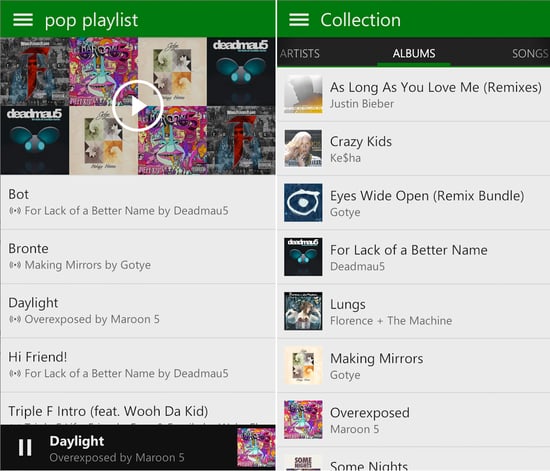Click the Collection header title
550x471 pixels.
pyautogui.click(x=361, y=20)
